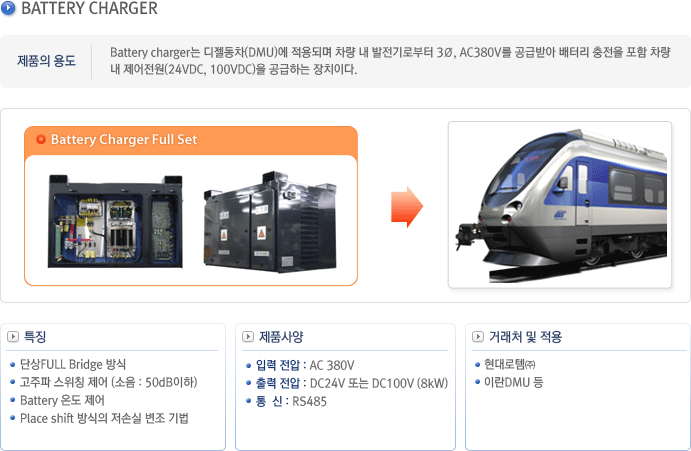Click the arrow icon next to 제품사양 heading
The image size is (691, 451).
coord(248,337)
